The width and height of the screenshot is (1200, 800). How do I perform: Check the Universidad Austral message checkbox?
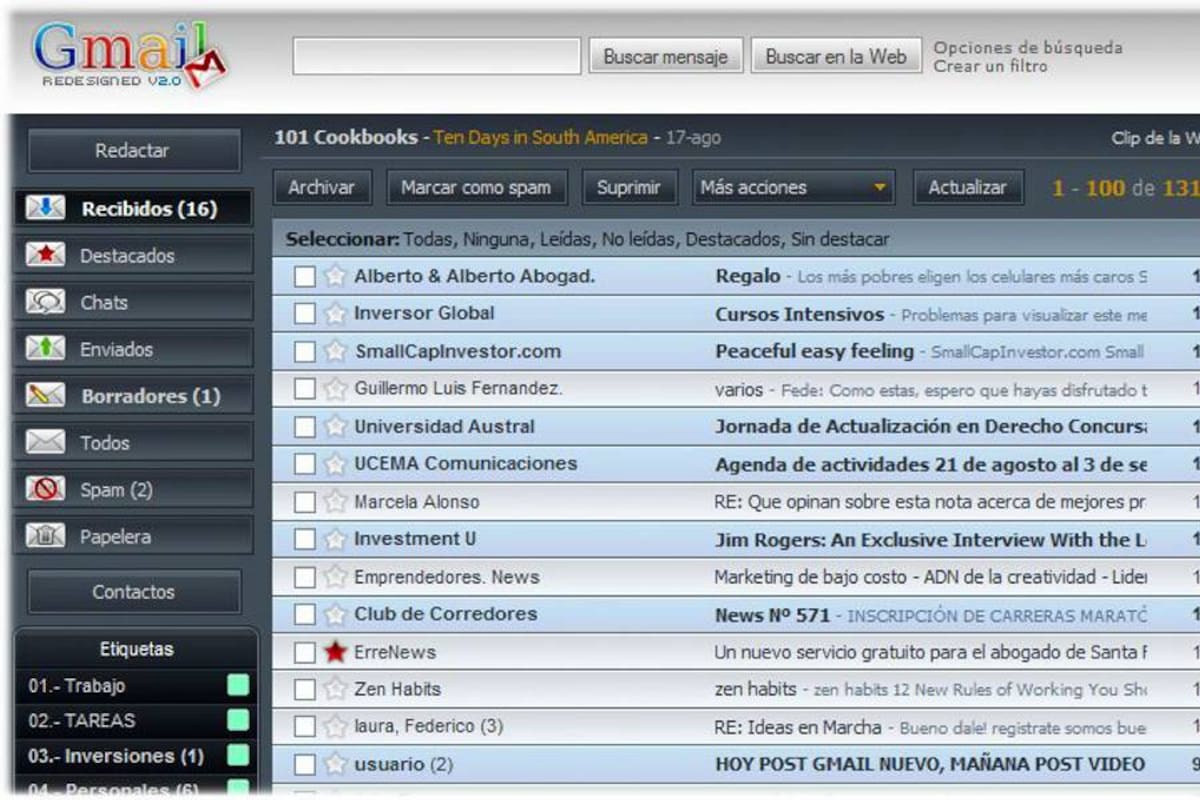click(305, 427)
